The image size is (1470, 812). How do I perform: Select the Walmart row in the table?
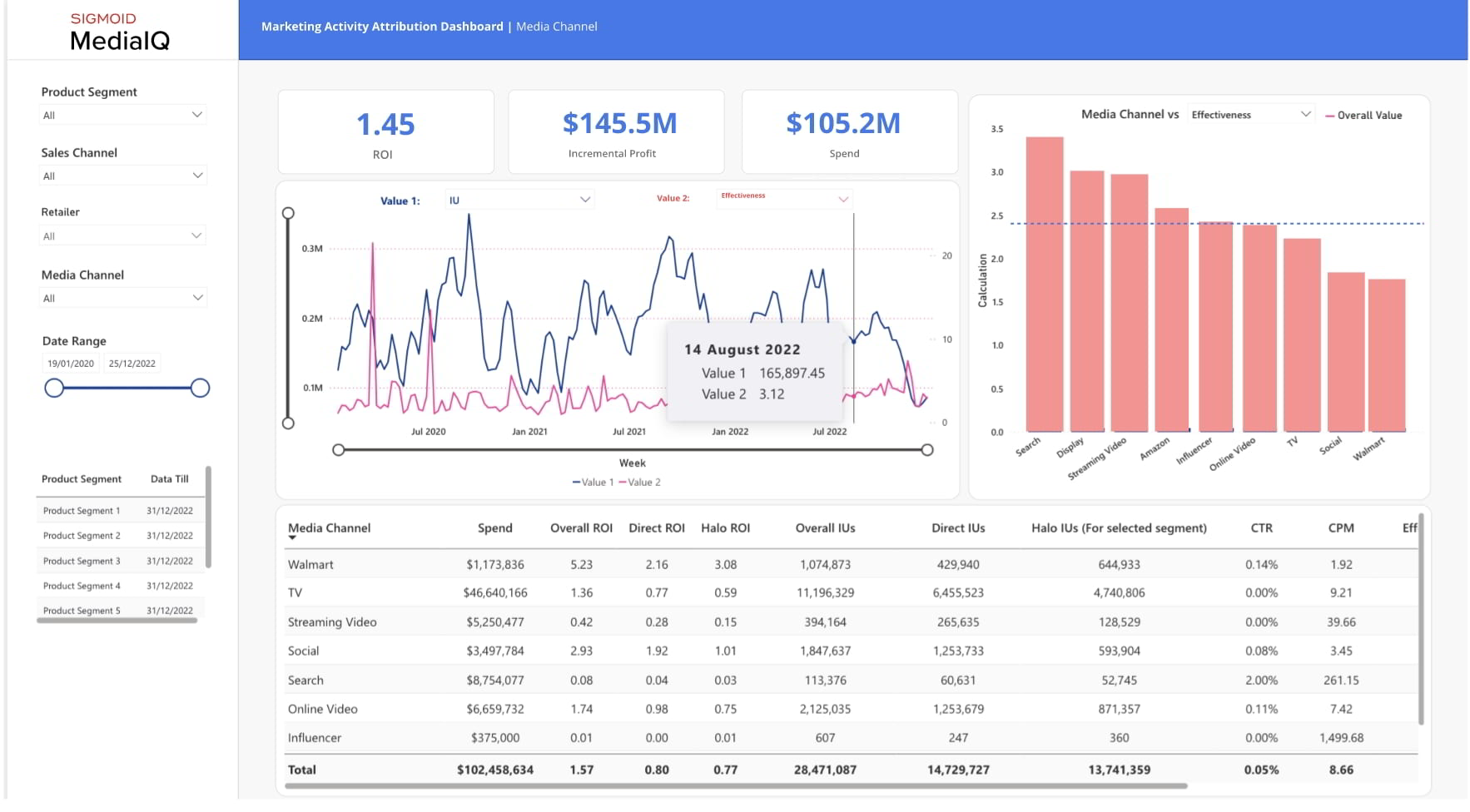(310, 565)
